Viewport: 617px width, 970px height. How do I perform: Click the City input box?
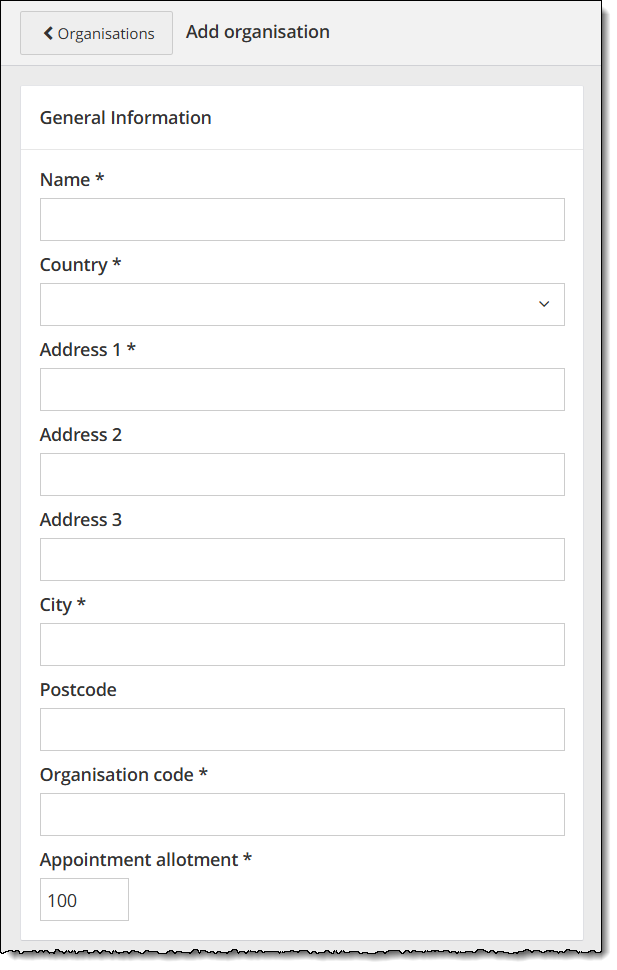coord(302,644)
